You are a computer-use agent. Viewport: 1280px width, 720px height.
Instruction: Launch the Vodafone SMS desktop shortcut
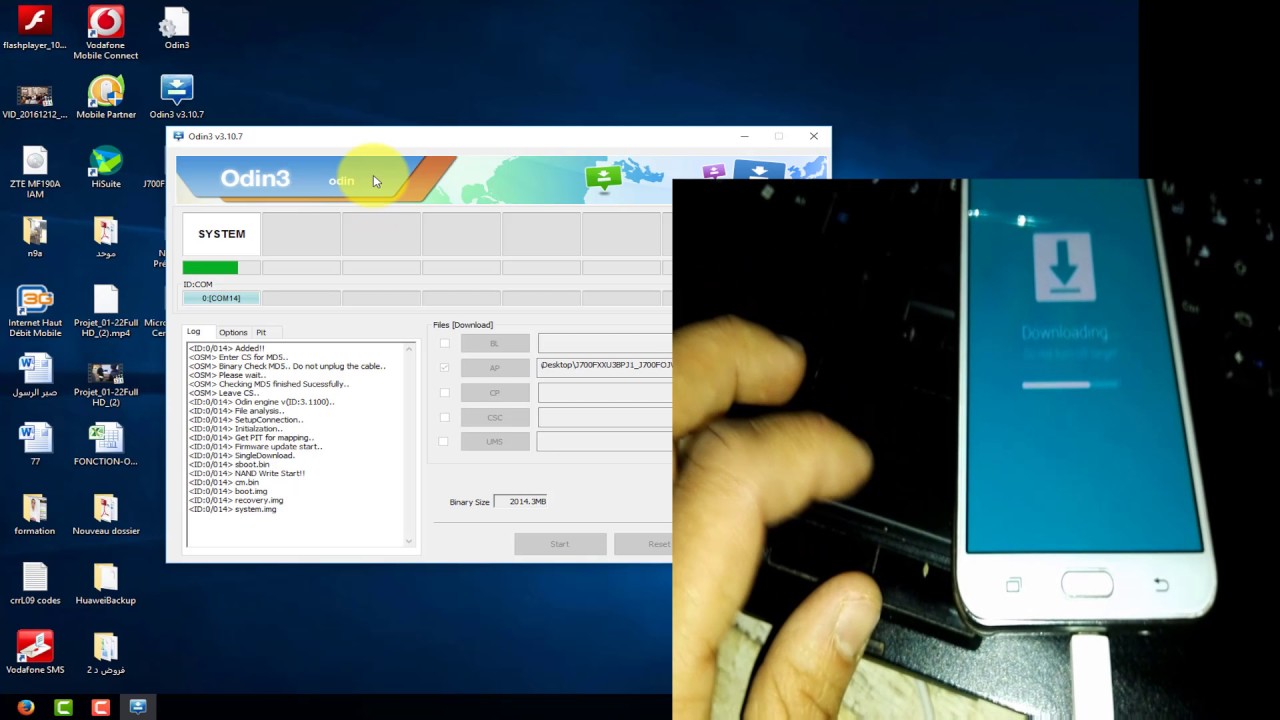pos(35,653)
